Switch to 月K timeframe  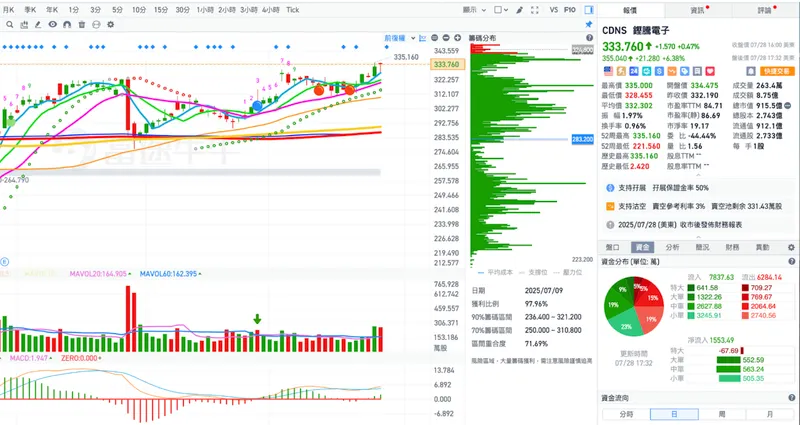coord(9,10)
